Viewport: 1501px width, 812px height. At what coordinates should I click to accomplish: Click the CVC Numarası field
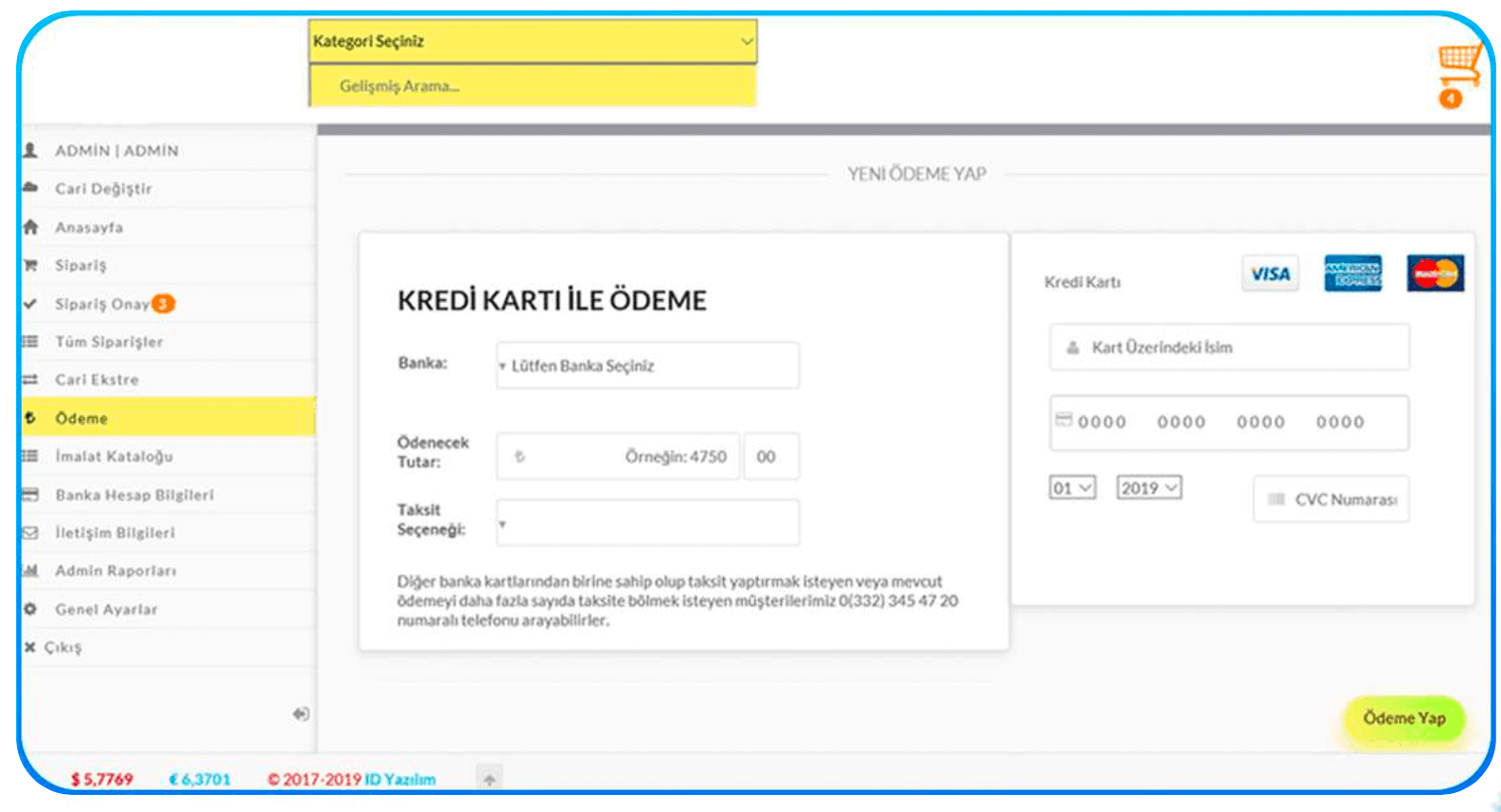[x=1332, y=500]
